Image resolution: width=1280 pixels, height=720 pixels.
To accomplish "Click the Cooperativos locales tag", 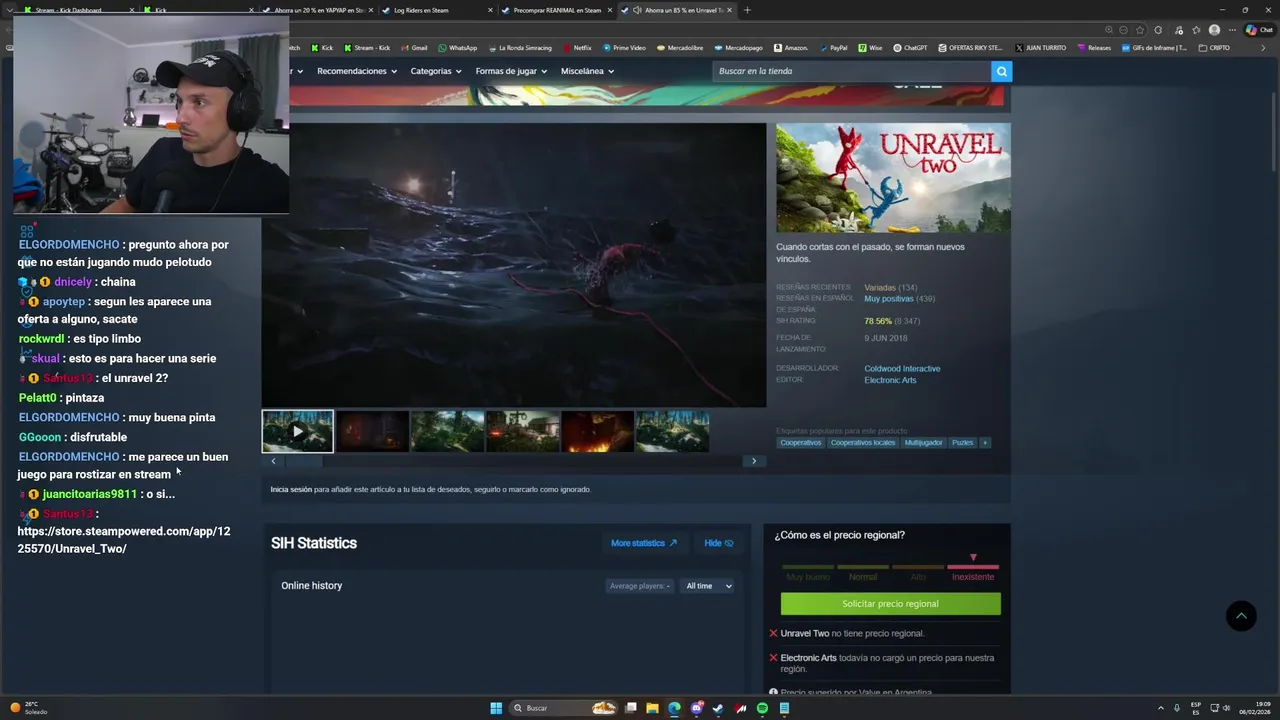I will 863,442.
